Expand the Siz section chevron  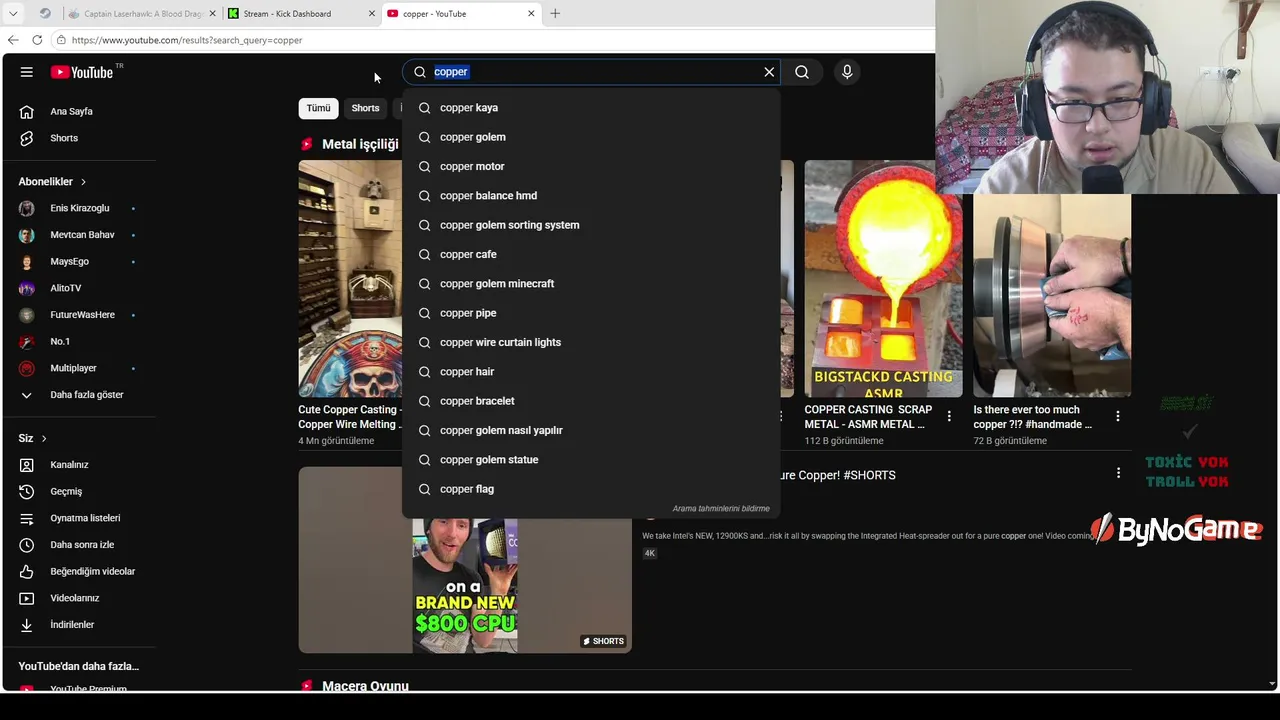pos(44,438)
